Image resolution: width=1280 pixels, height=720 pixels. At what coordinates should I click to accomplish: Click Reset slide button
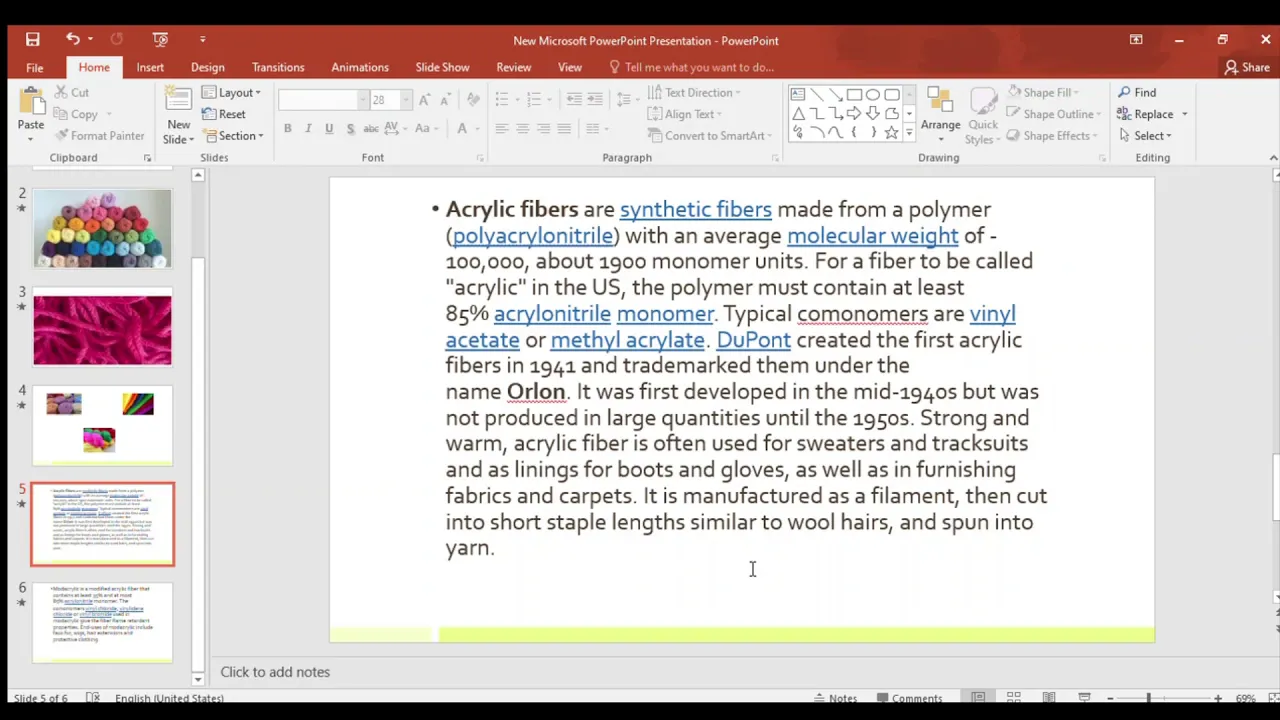point(224,114)
